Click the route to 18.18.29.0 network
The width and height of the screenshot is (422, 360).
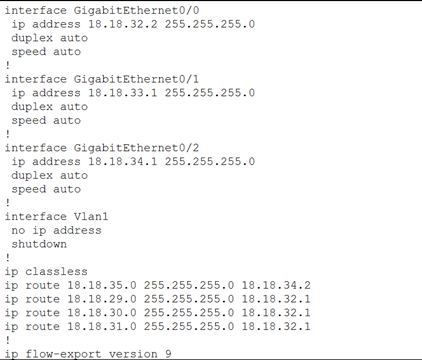(x=158, y=299)
